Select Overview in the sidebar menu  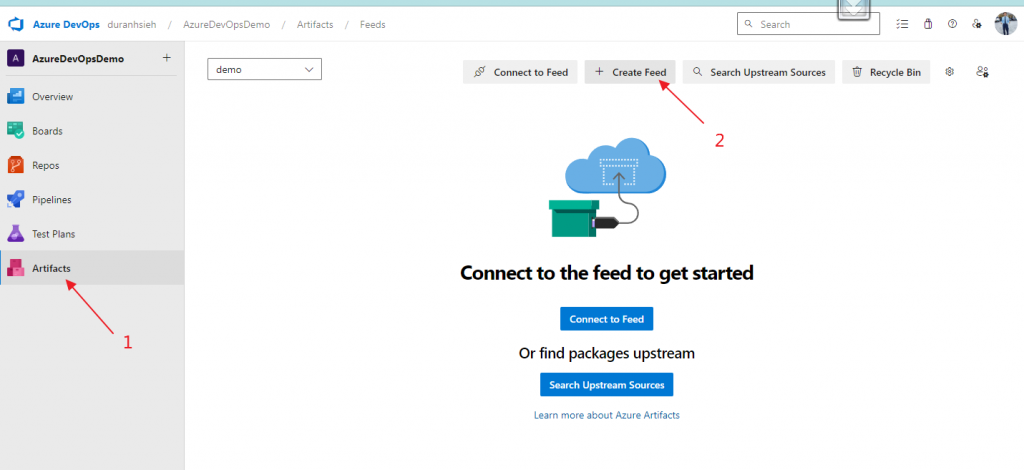pyautogui.click(x=53, y=97)
